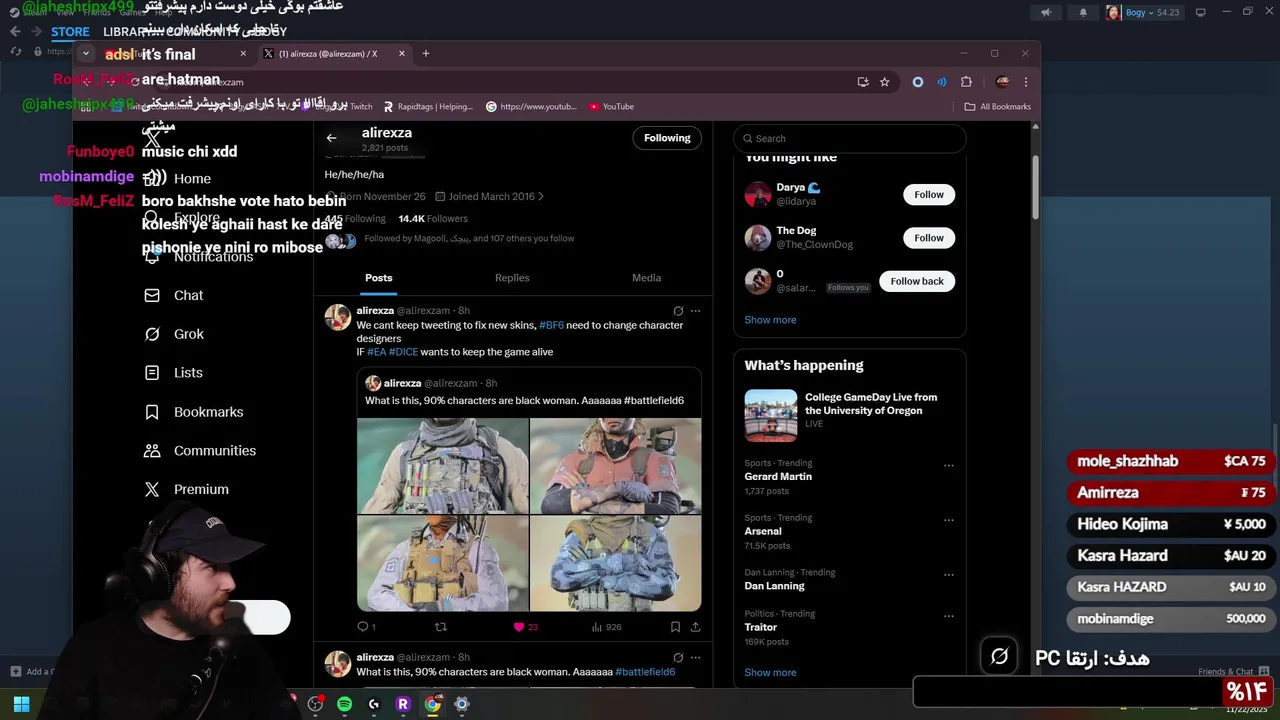
Task: Open the All Bookmarks folder
Action: click(x=997, y=106)
